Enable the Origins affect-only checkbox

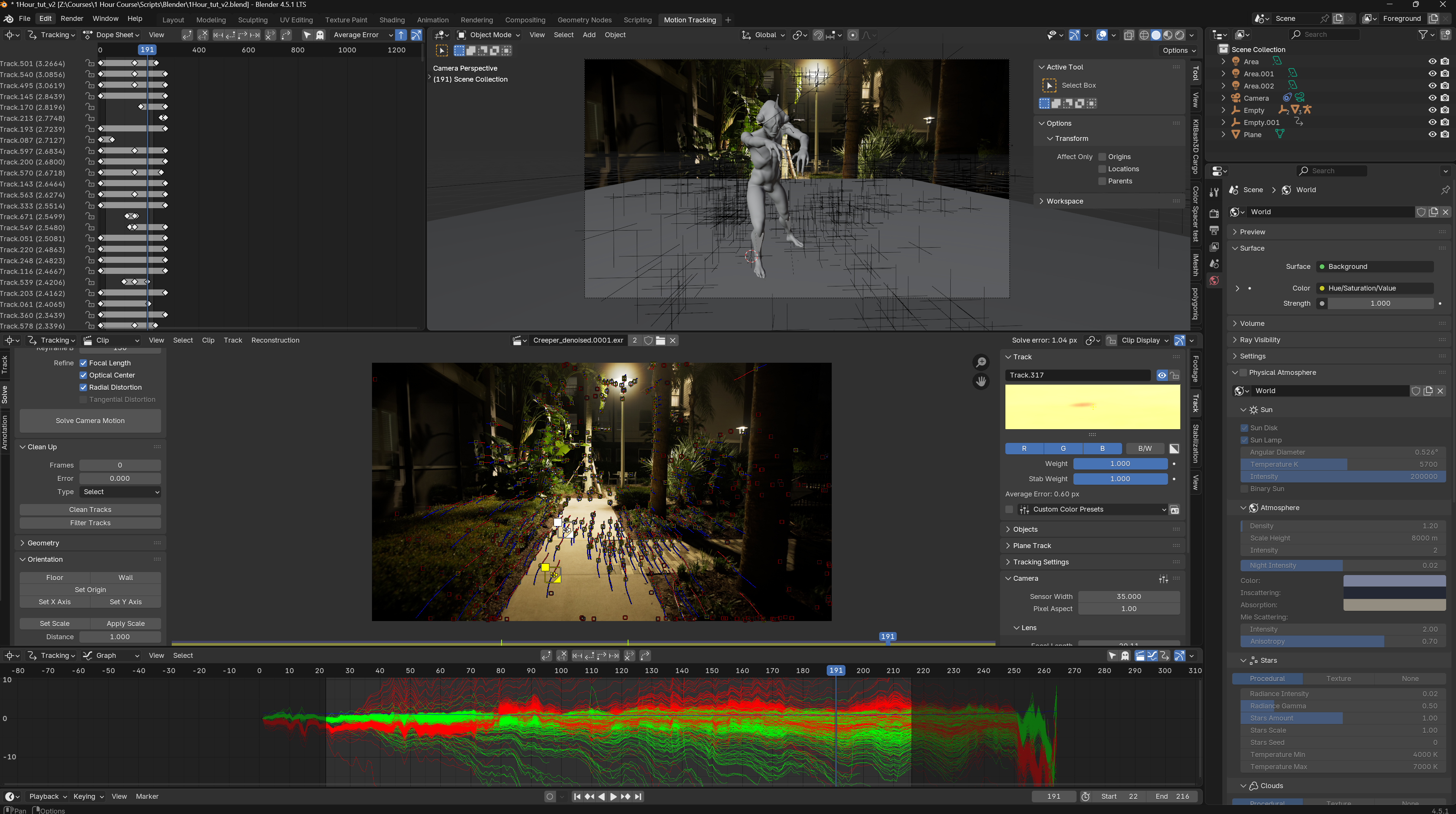[x=1102, y=156]
